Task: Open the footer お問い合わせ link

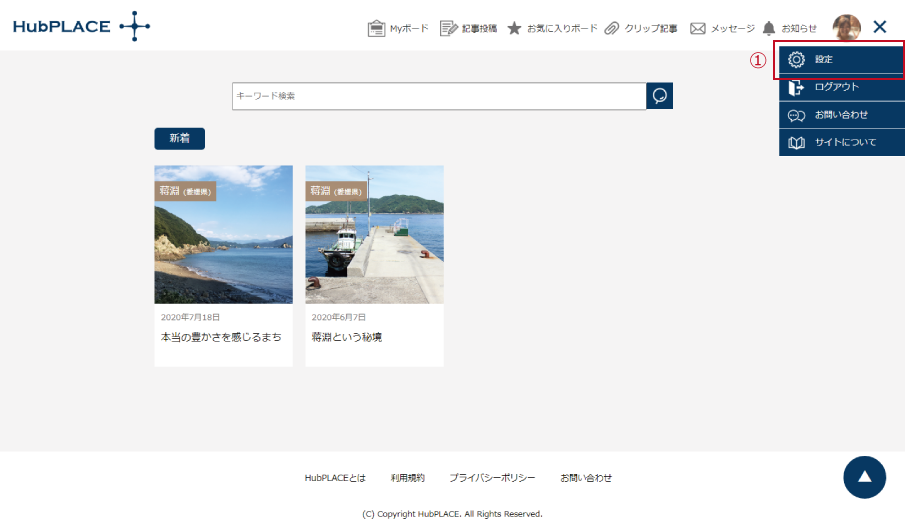Action: 586,478
